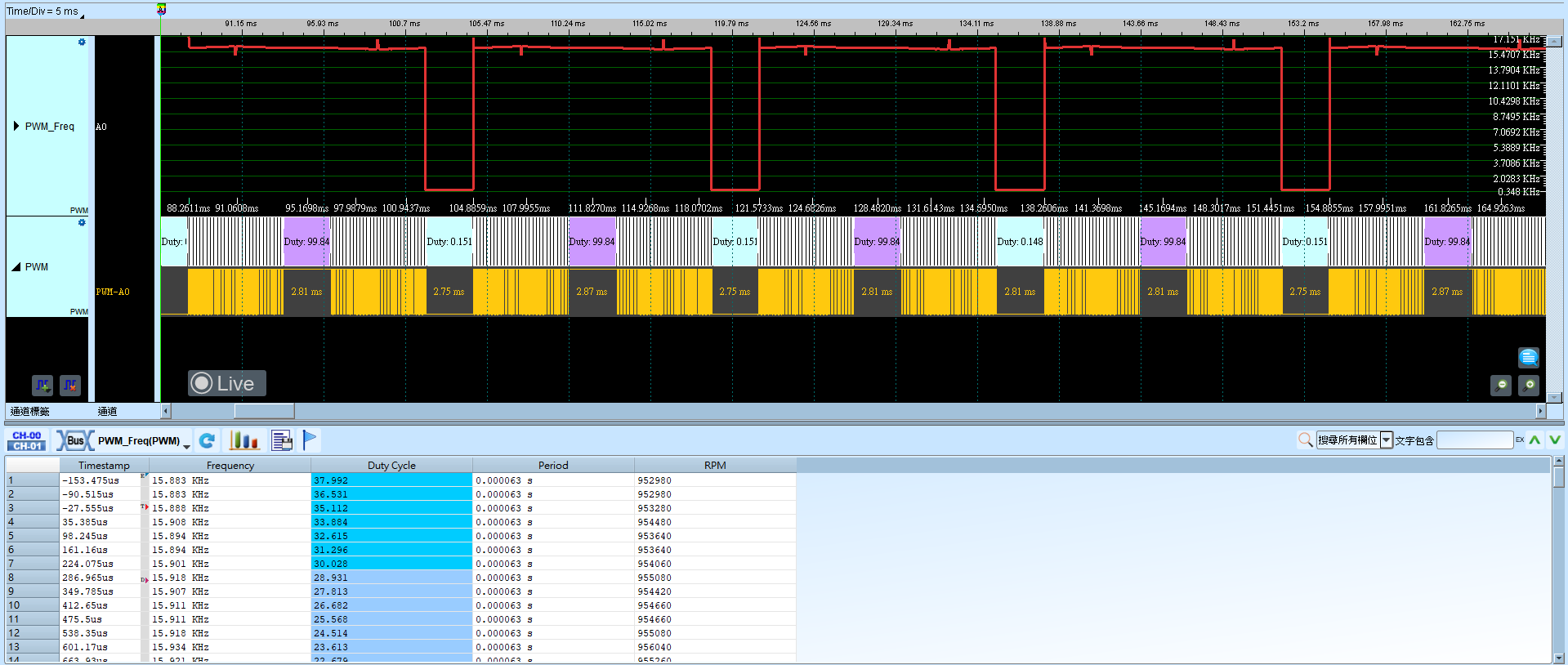The height and width of the screenshot is (665, 1568).
Task: Click the waveform horizontal scrollbar thumb
Action: [x=264, y=411]
